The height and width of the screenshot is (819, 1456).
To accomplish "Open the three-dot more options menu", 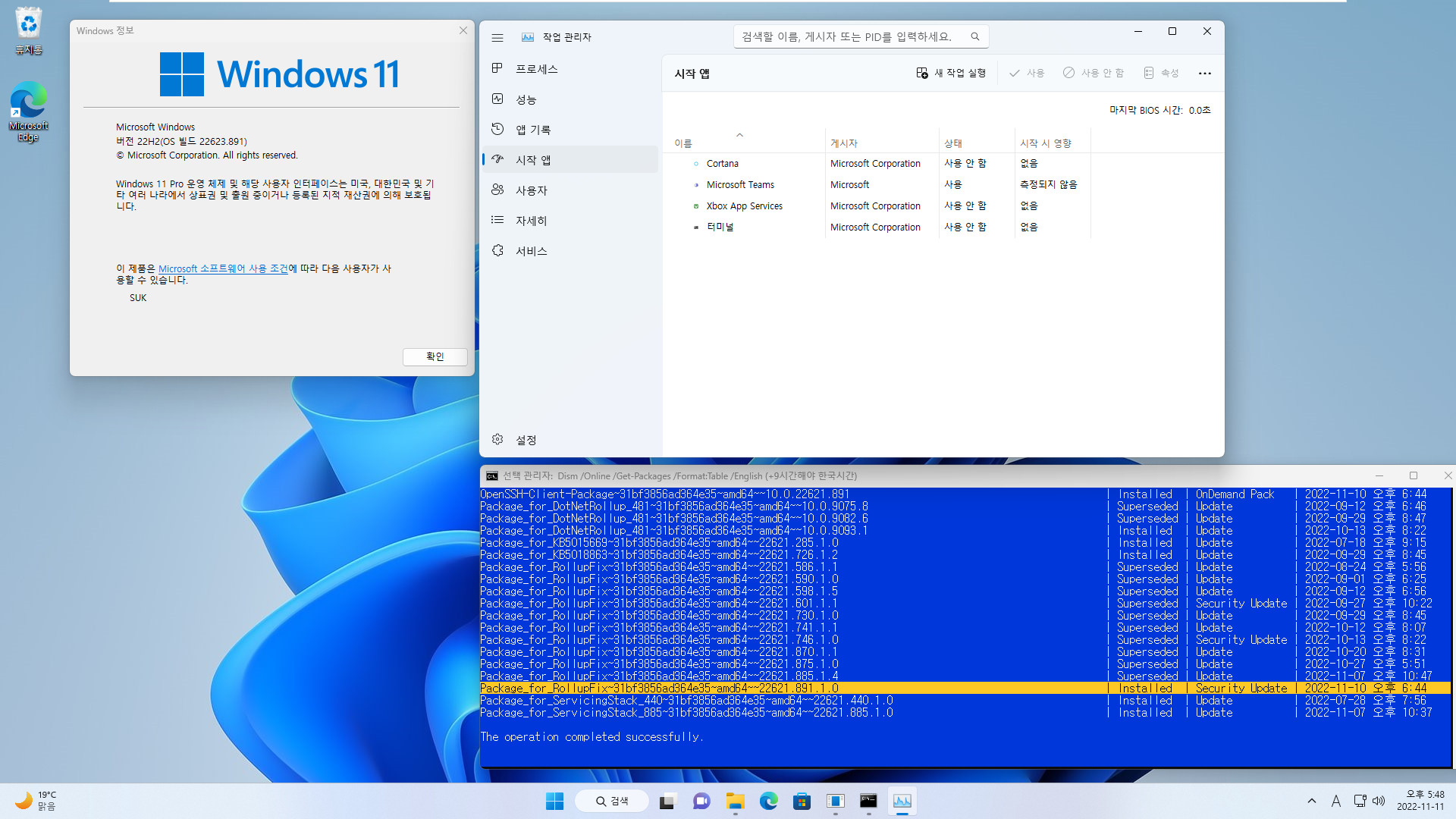I will pos(1205,74).
